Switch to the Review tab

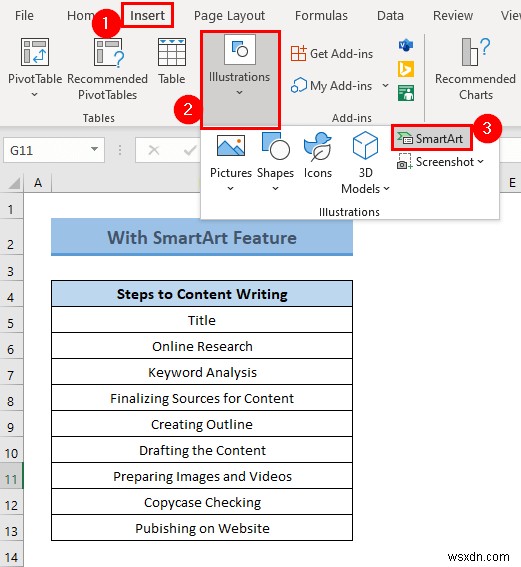(453, 16)
